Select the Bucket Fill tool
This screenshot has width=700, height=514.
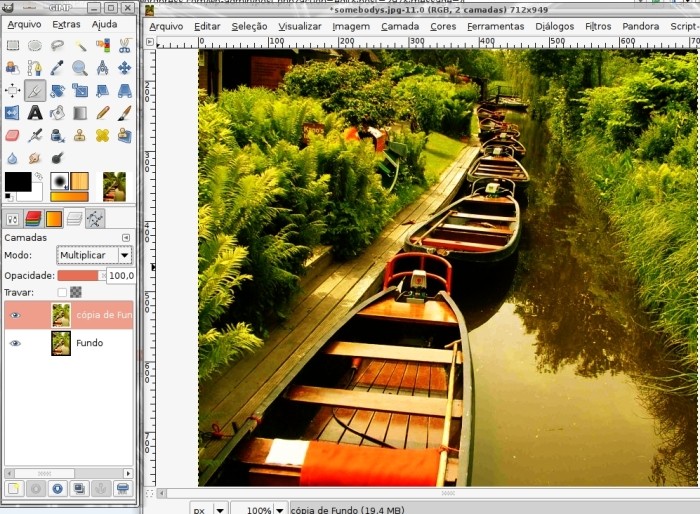tap(57, 113)
